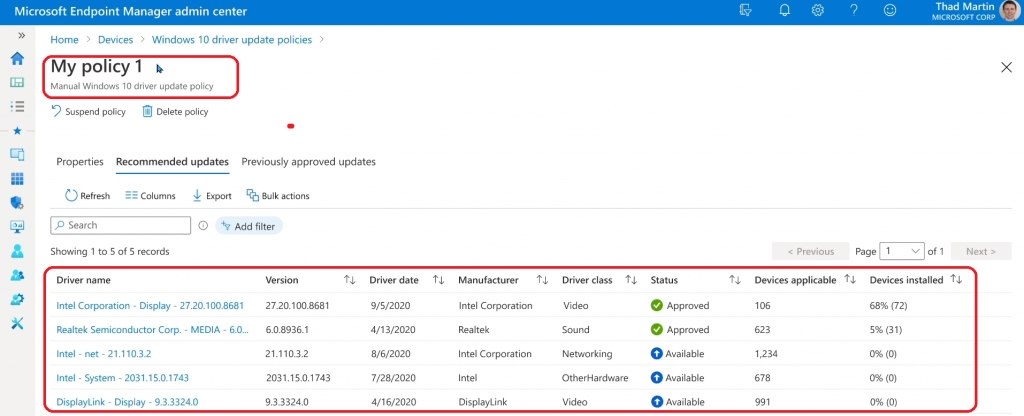Open Previously approved updates tab
Screen dimensions: 1024x416
coord(308,161)
